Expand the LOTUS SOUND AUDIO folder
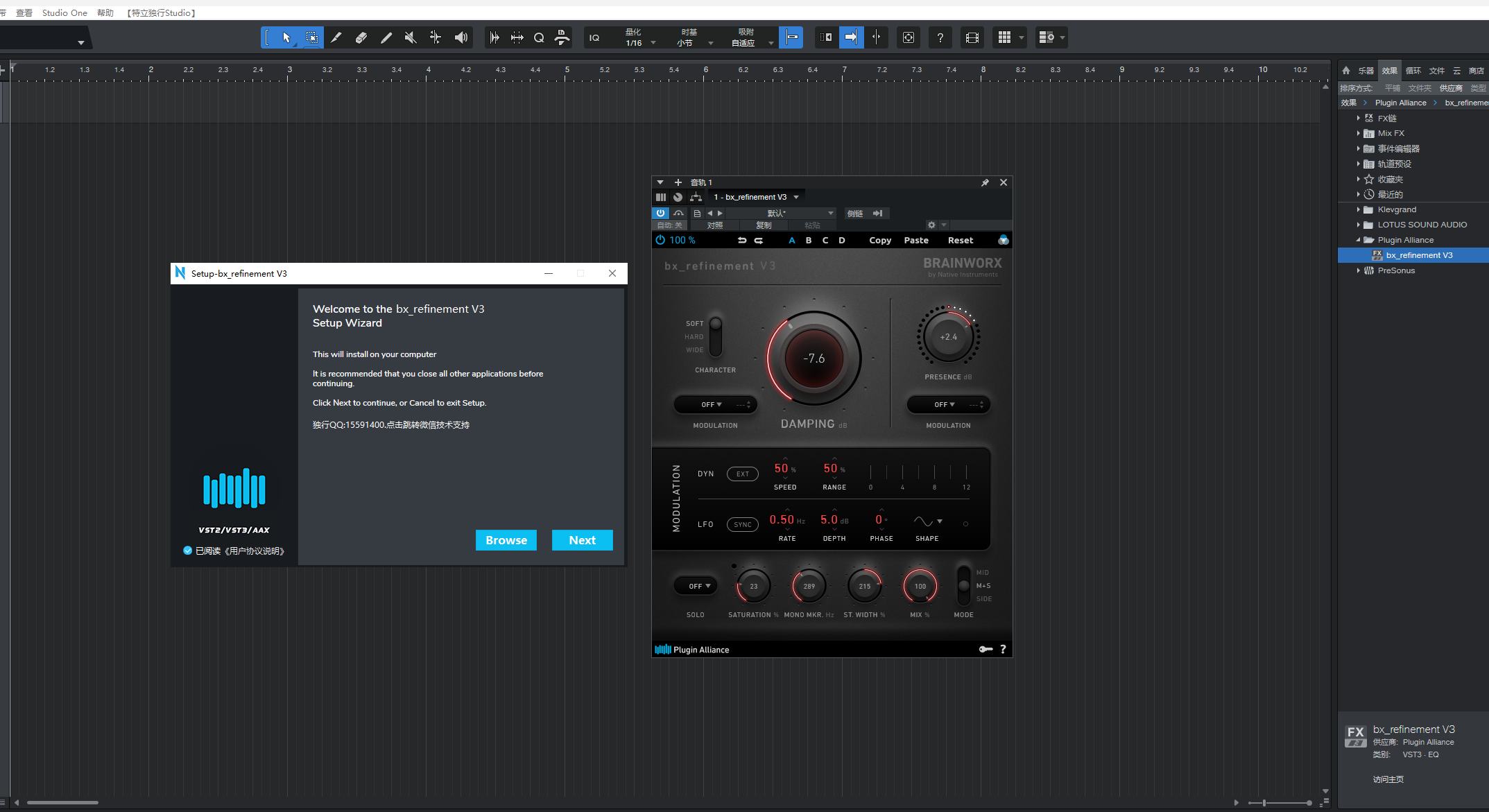Image resolution: width=1489 pixels, height=812 pixels. click(1358, 225)
